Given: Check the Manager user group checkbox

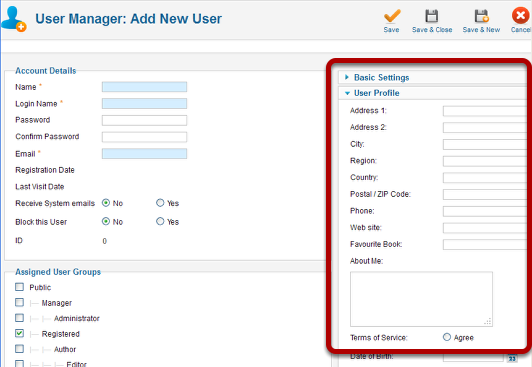Looking at the screenshot, I should coord(19,302).
